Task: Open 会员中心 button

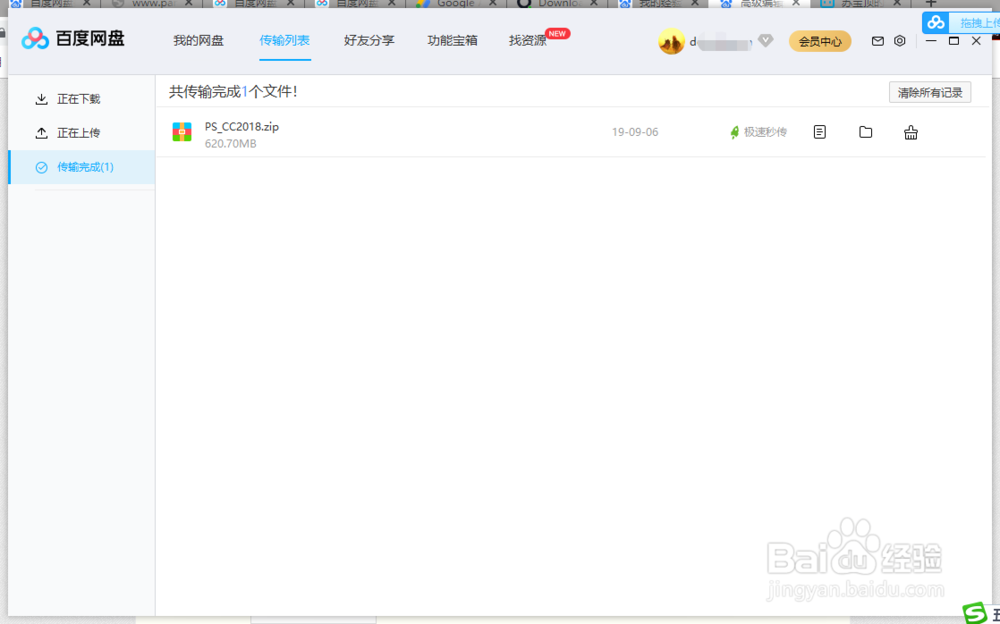Action: click(820, 41)
